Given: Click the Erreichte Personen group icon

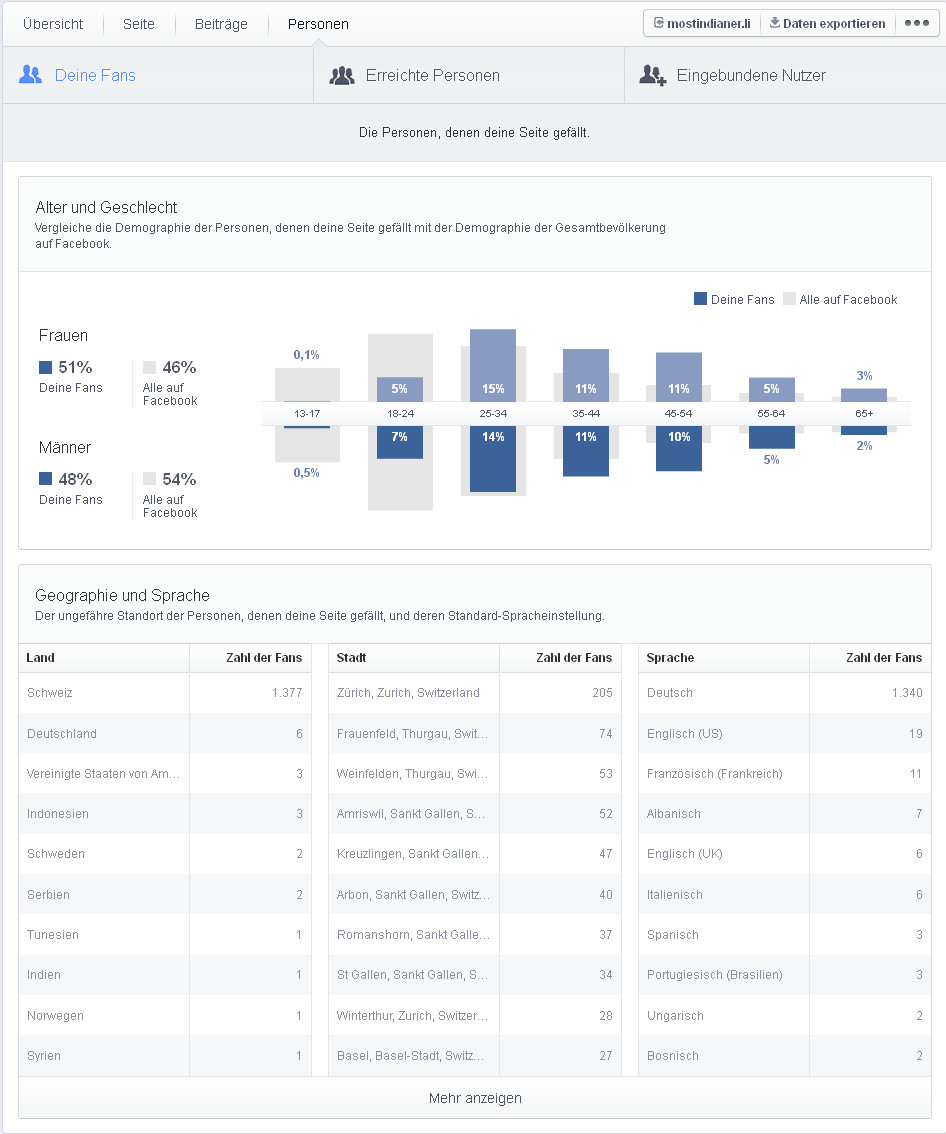Looking at the screenshot, I should pos(342,75).
